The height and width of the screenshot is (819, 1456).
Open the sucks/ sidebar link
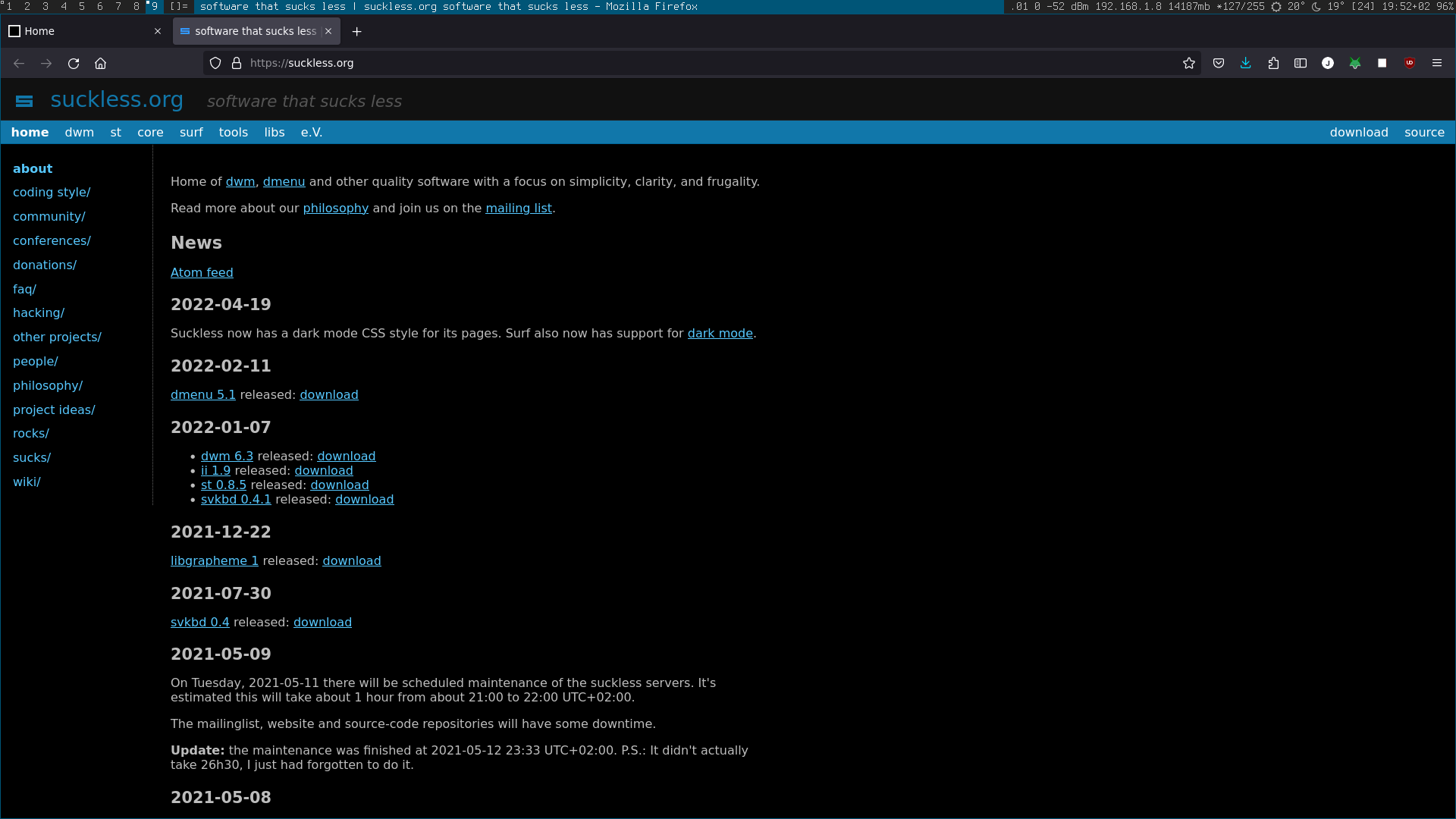[32, 458]
